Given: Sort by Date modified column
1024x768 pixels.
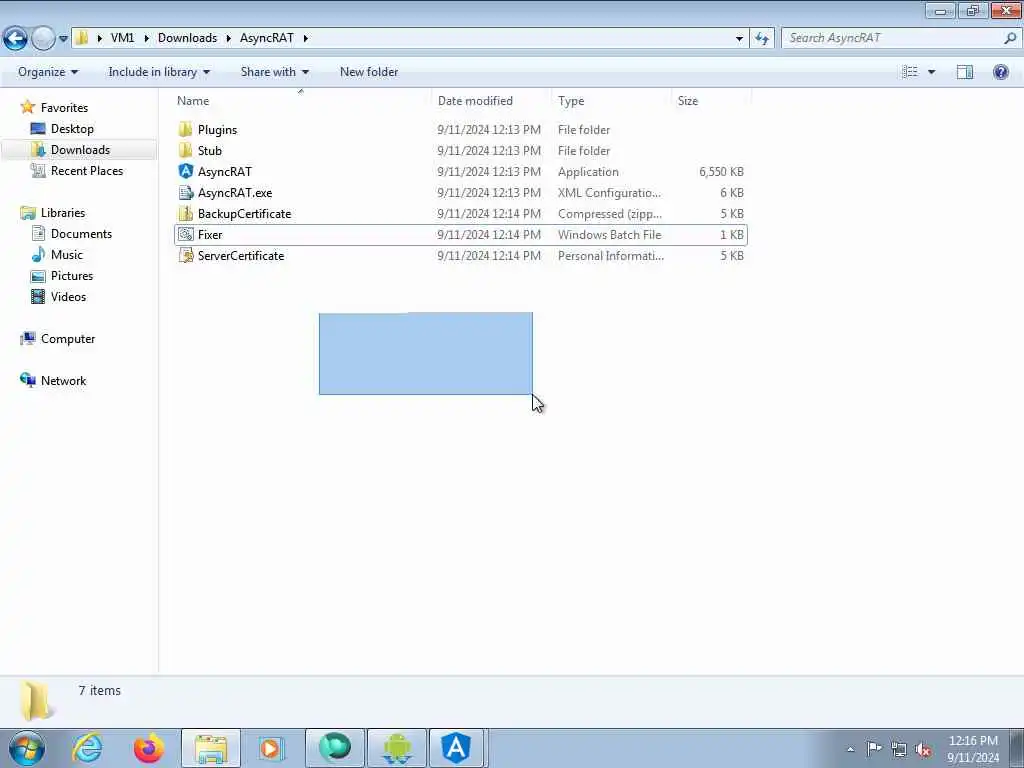Looking at the screenshot, I should point(475,101).
